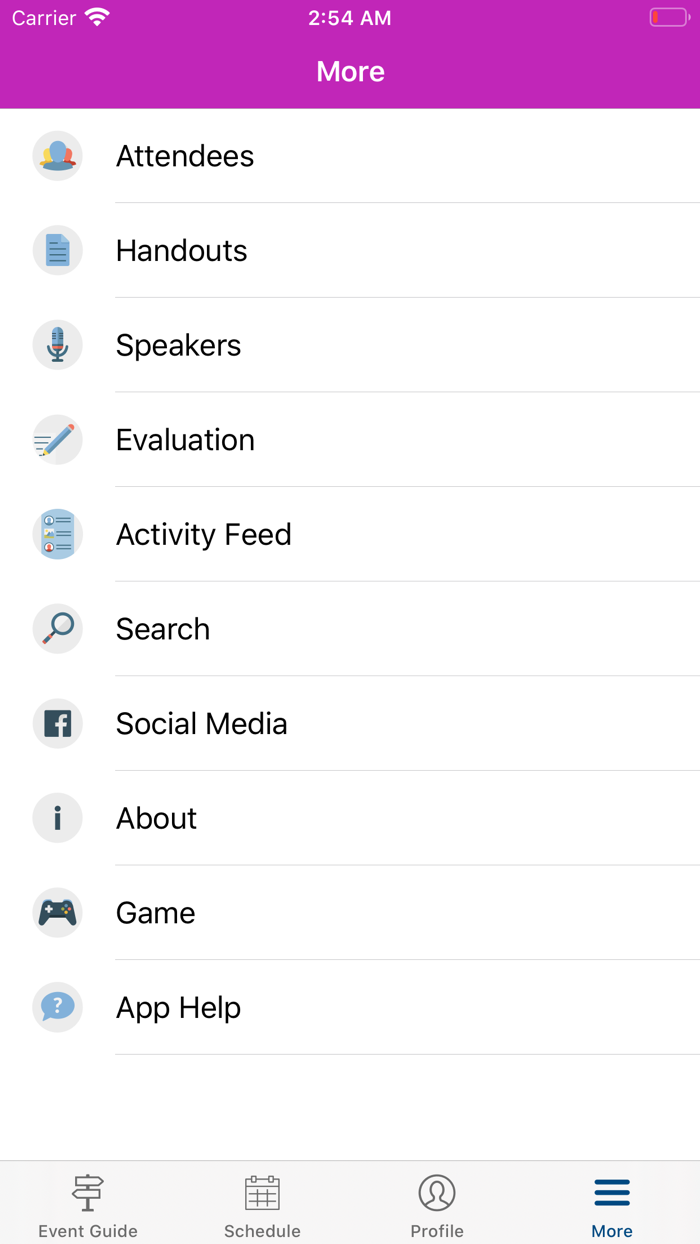Image resolution: width=700 pixels, height=1244 pixels.
Task: Tap the App Help question bubble icon
Action: 57,1007
